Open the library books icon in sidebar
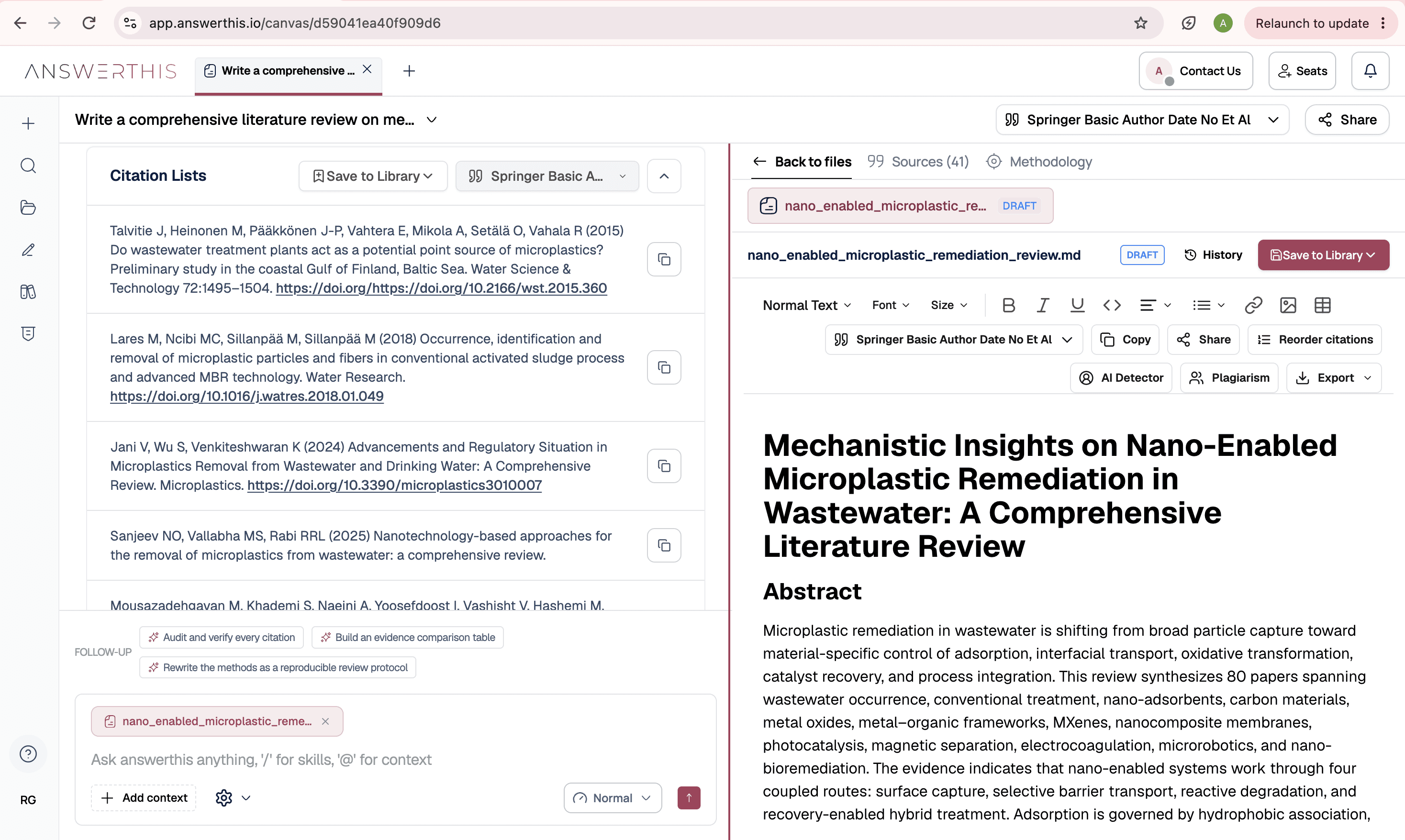 pos(28,291)
